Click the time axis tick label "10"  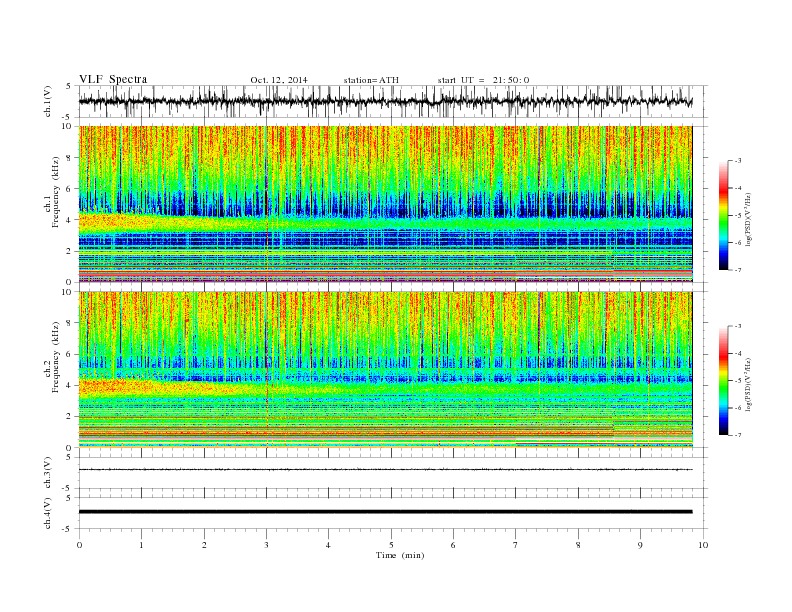(x=703, y=545)
